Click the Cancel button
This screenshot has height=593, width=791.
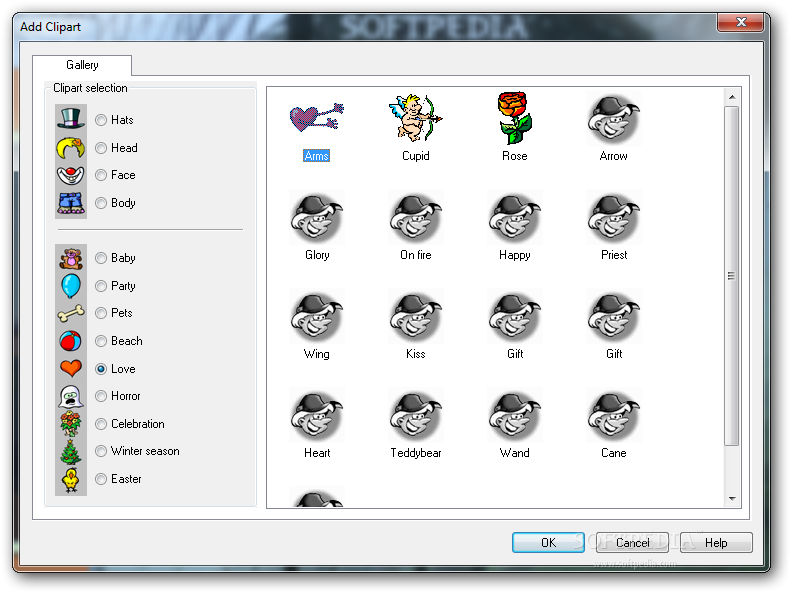[632, 543]
